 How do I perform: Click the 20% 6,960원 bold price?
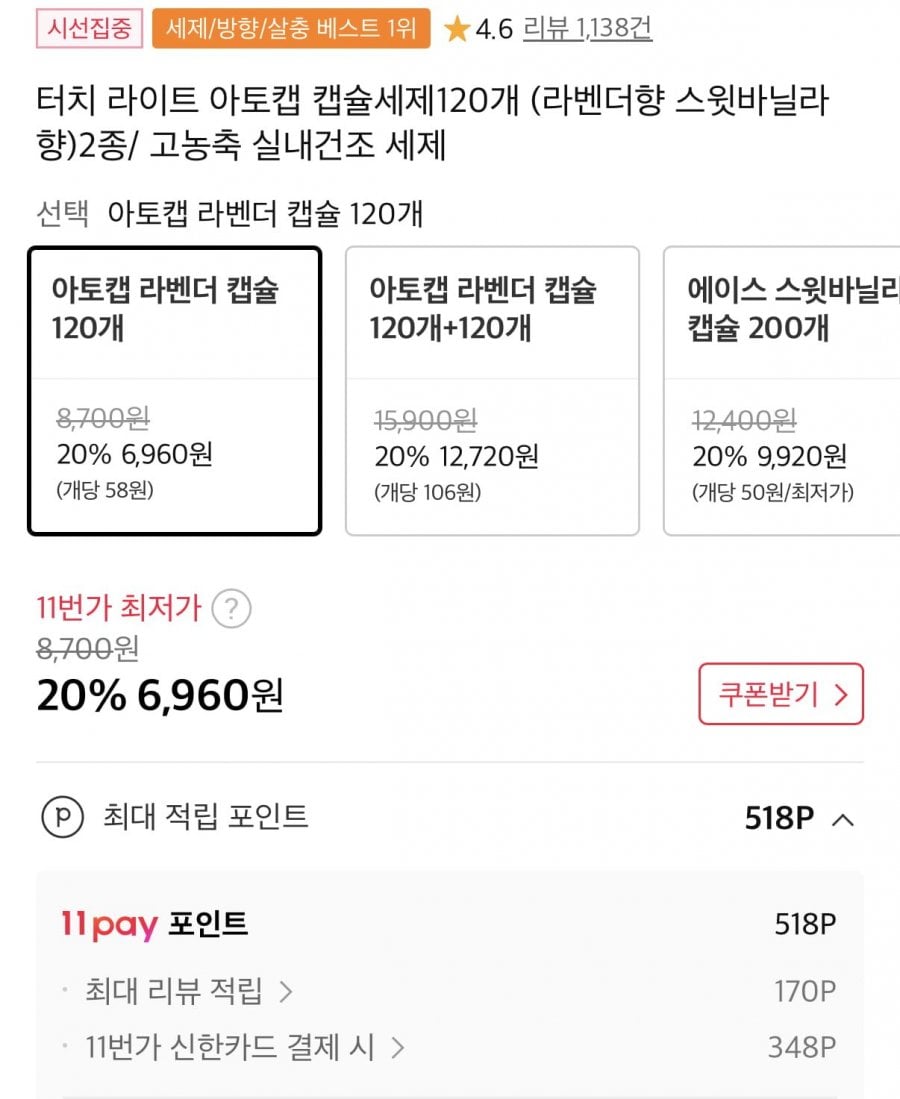pyautogui.click(x=160, y=696)
